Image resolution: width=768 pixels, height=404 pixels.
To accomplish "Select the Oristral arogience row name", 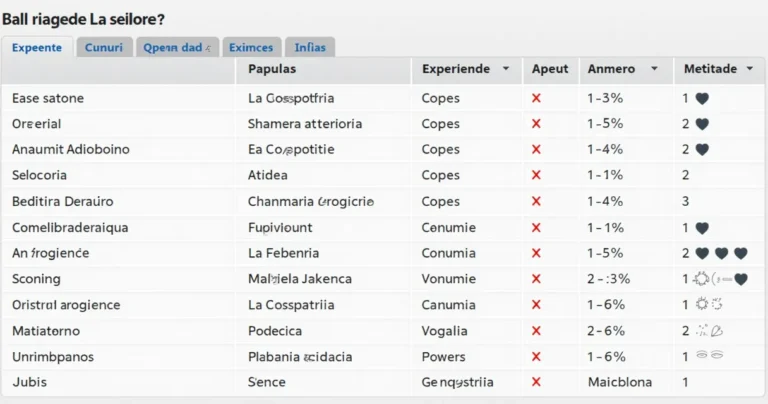I will (x=66, y=305).
